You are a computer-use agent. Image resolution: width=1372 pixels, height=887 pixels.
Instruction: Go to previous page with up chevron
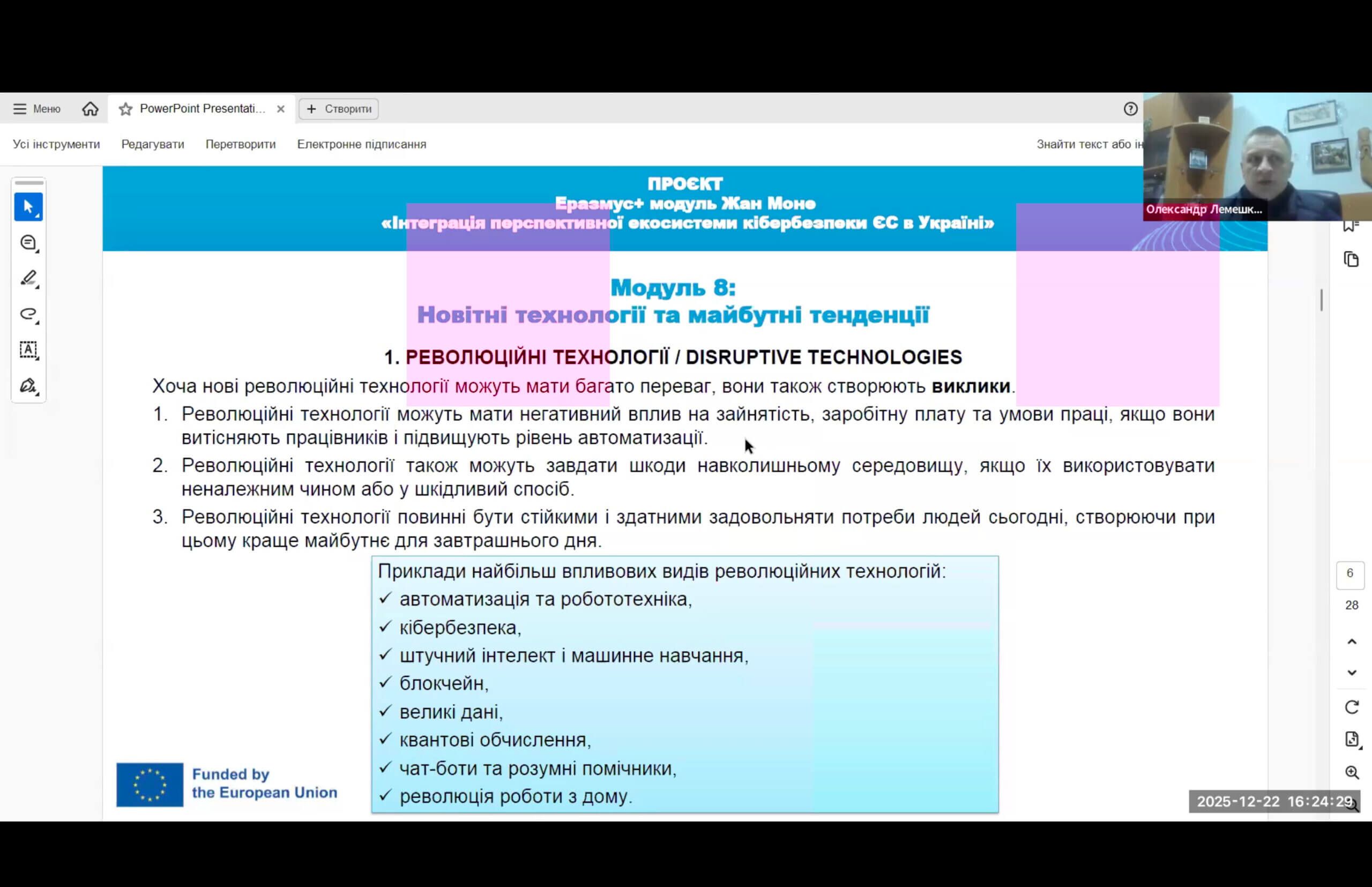(x=1351, y=642)
